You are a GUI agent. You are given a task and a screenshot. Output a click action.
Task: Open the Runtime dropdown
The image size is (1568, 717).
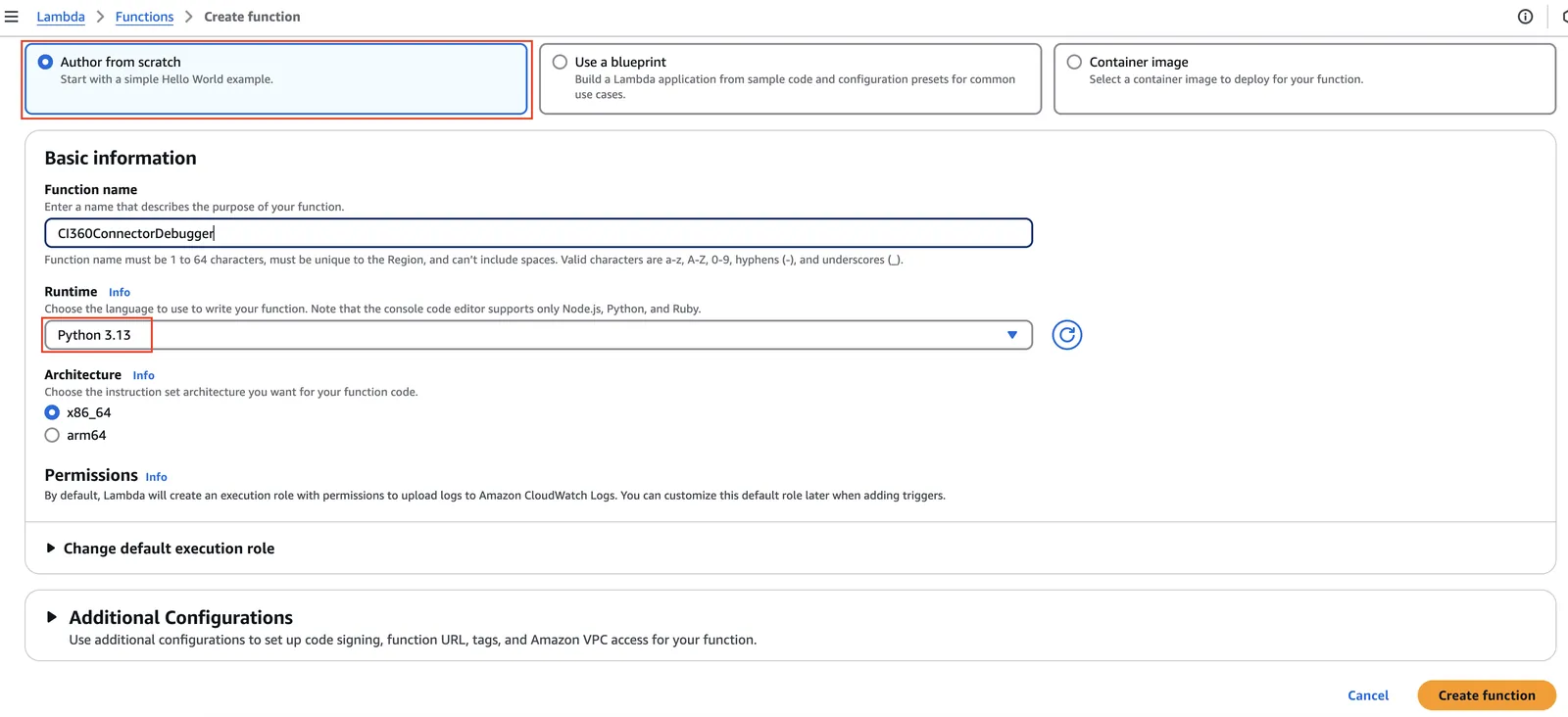point(538,335)
